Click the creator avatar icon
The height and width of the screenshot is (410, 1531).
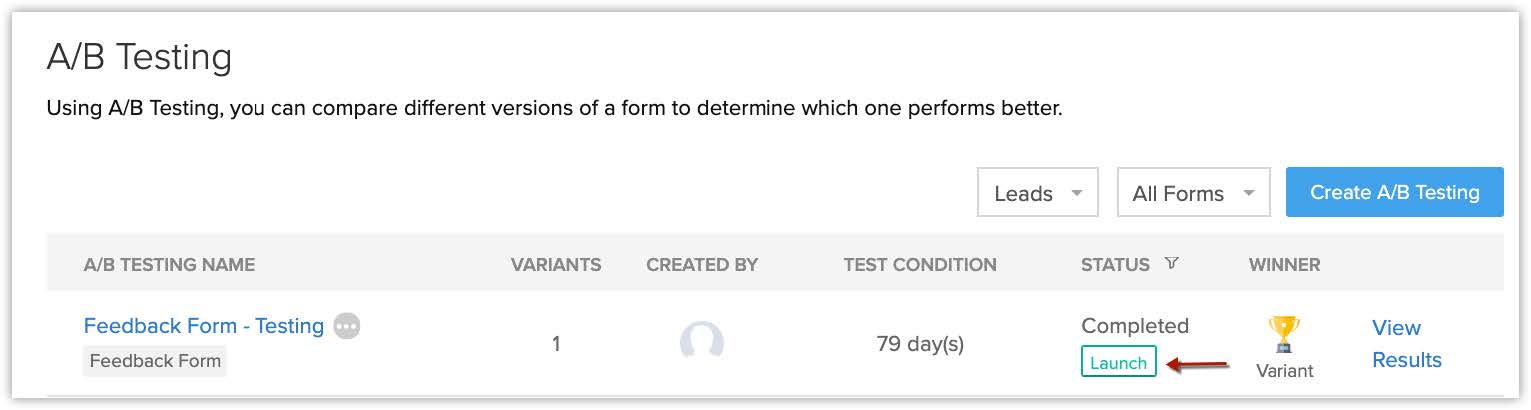tap(701, 342)
